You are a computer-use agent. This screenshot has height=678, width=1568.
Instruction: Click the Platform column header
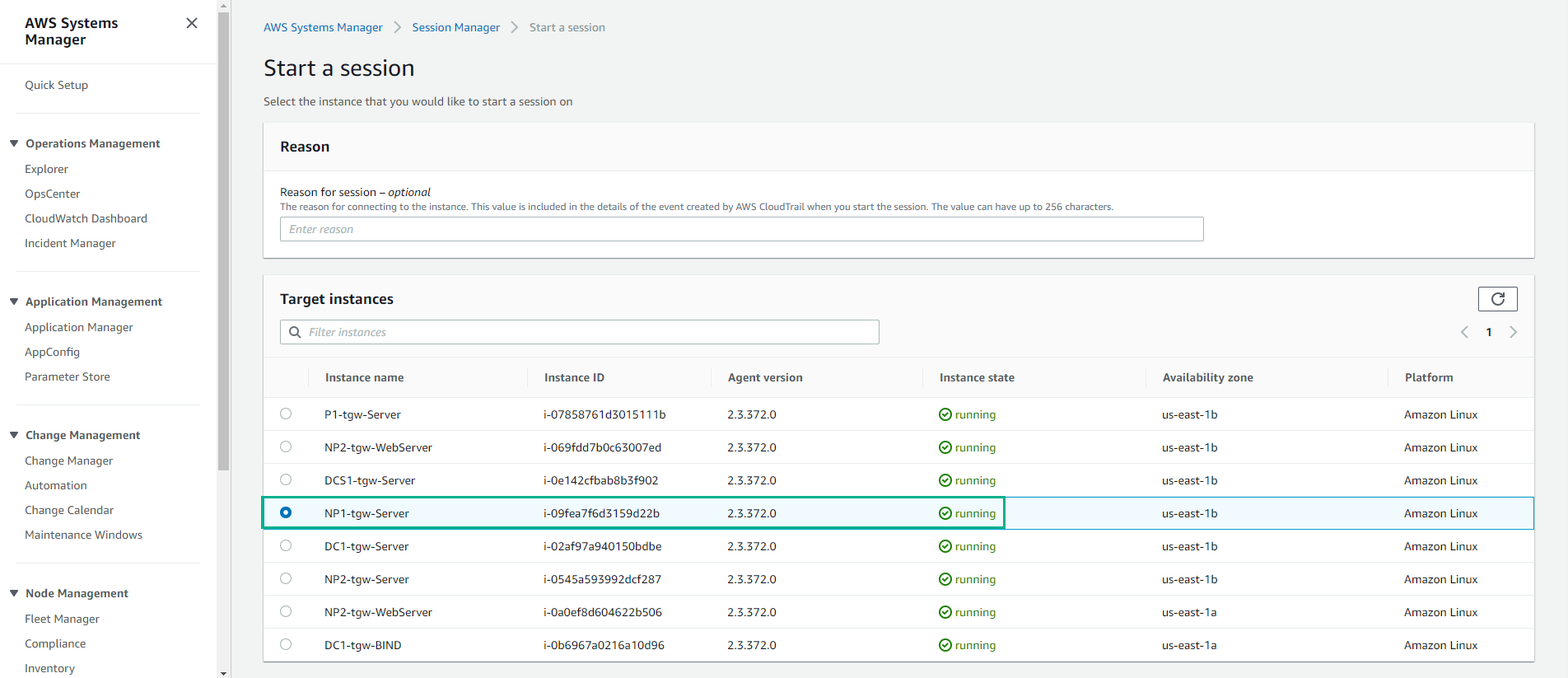click(1429, 377)
